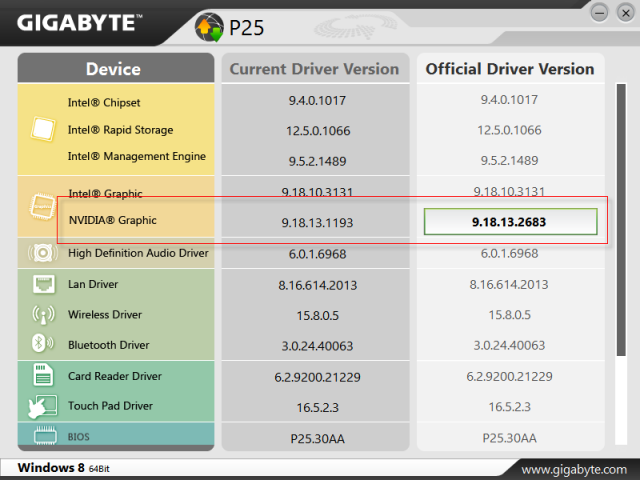Click current BIOS version P25.30AA
The image size is (640, 480).
point(318,439)
